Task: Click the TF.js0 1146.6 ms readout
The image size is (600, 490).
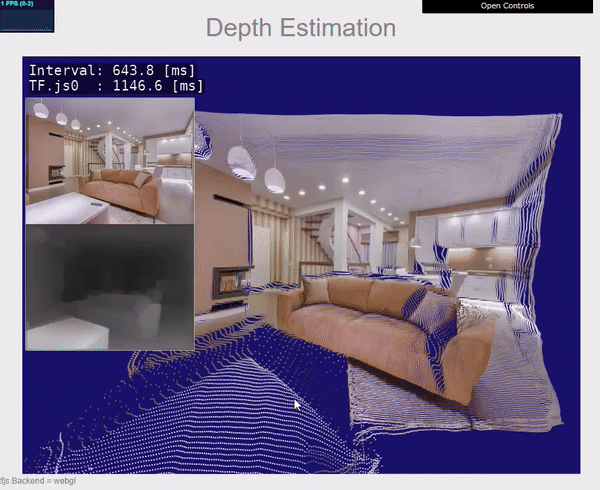Action: [116, 86]
